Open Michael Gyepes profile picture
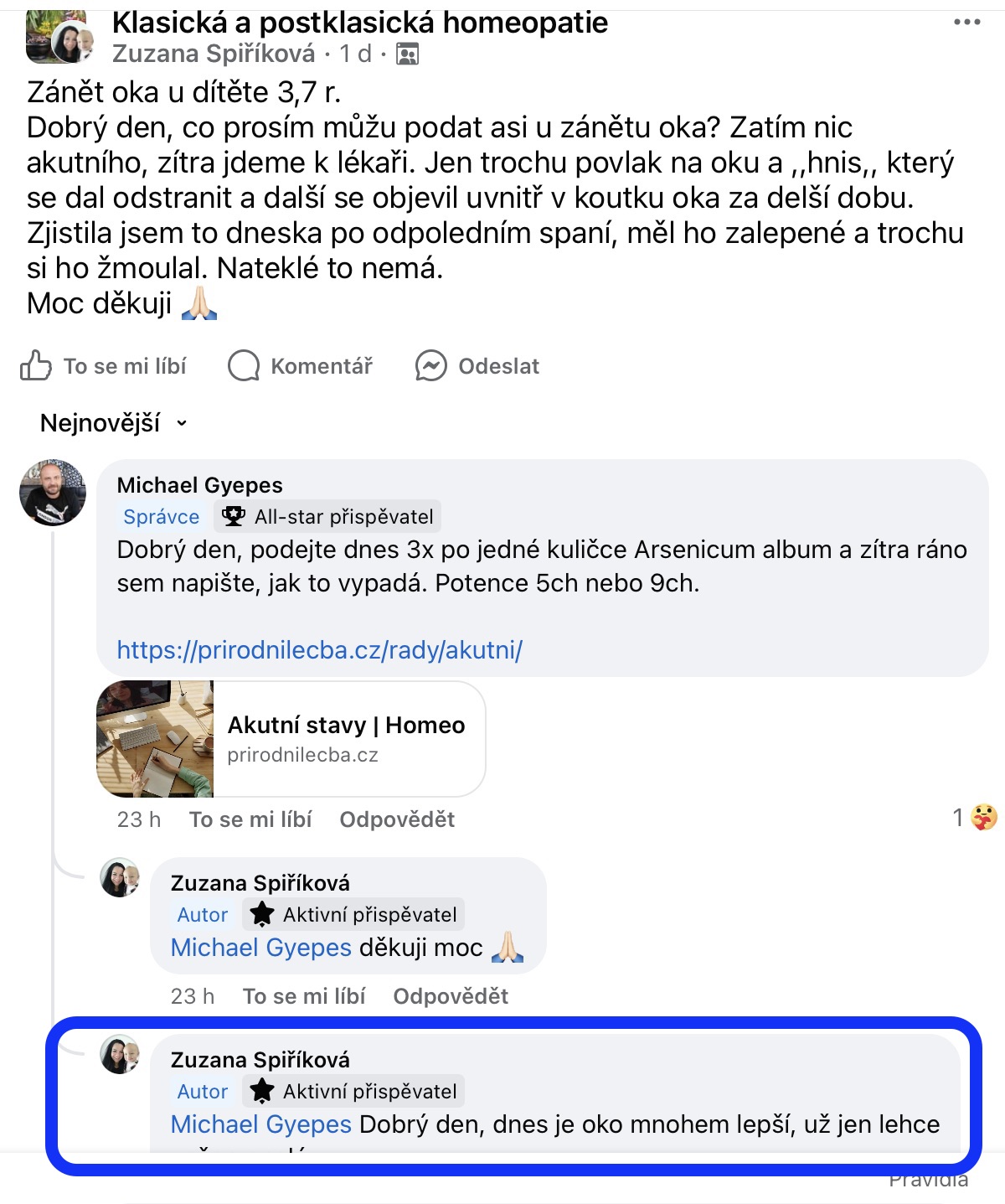 coord(53,493)
